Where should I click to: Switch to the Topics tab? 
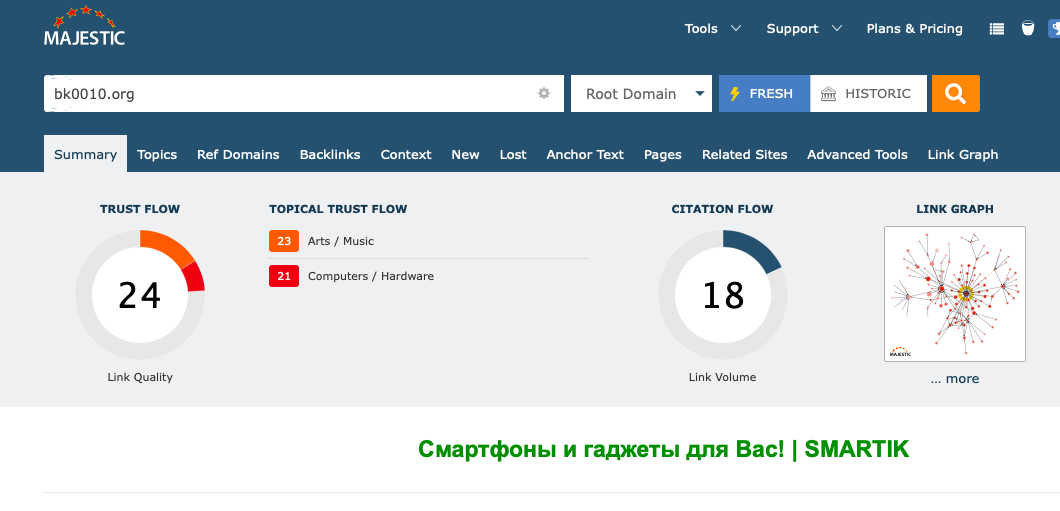(x=157, y=154)
